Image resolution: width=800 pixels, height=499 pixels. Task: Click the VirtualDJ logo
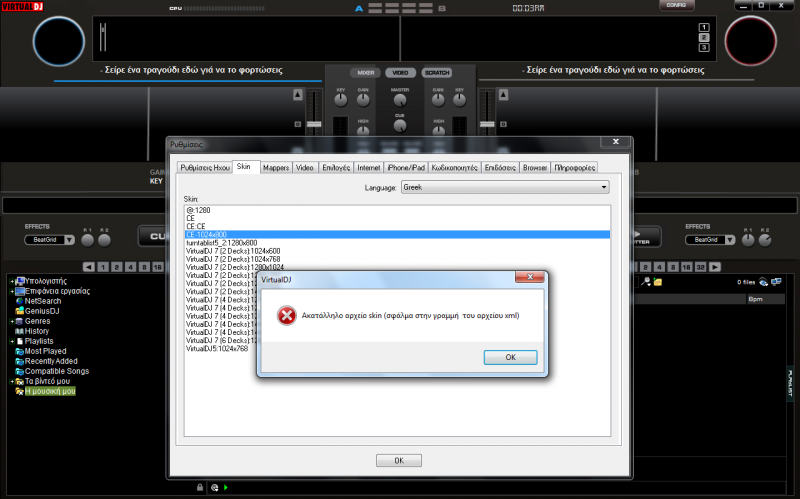[22, 7]
